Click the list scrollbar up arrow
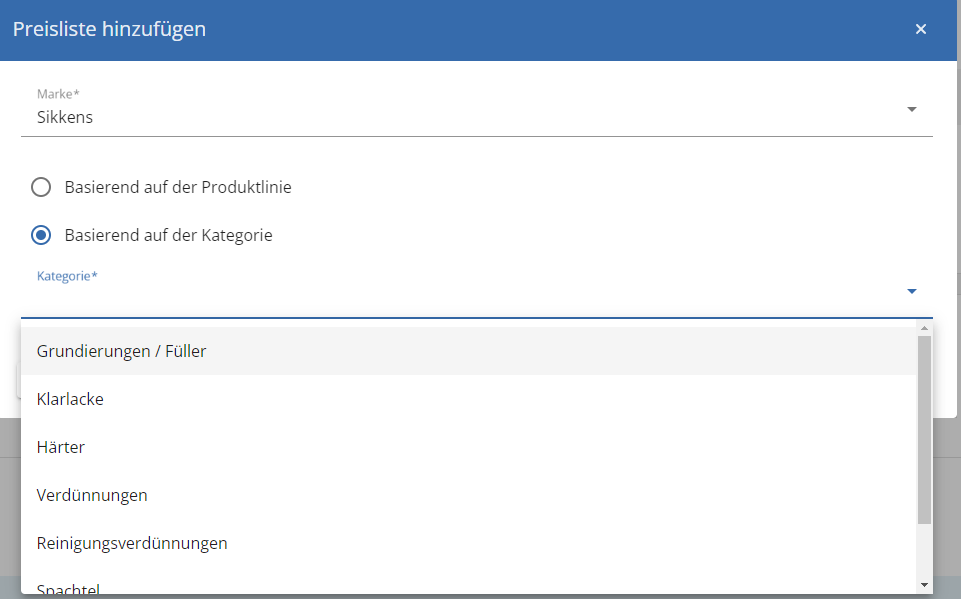961x599 pixels. 924,328
